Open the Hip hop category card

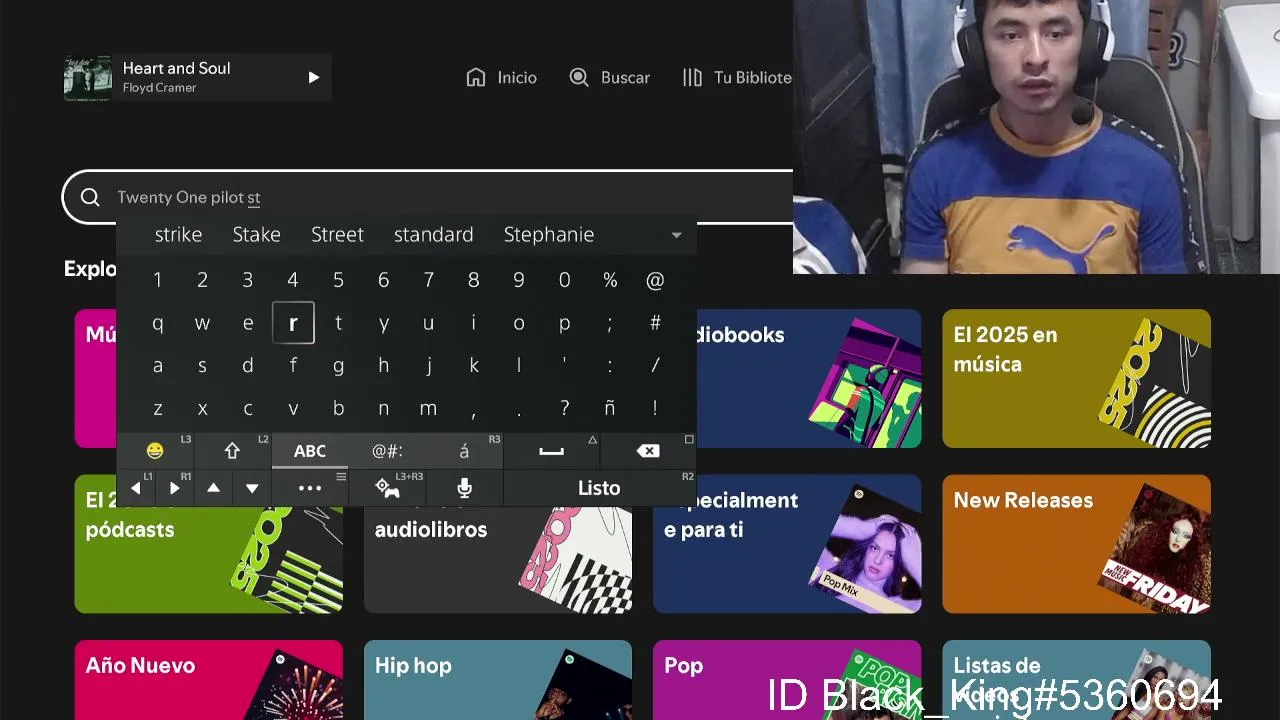(498, 680)
